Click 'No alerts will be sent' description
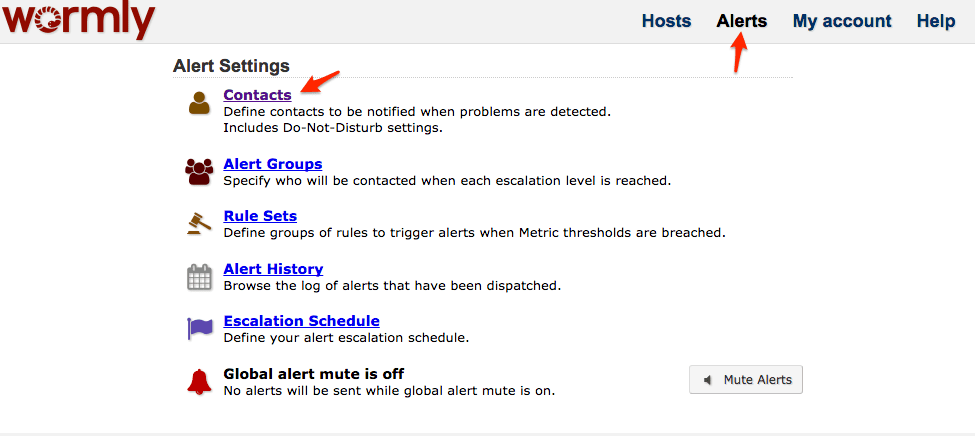Image resolution: width=975 pixels, height=436 pixels. point(389,391)
